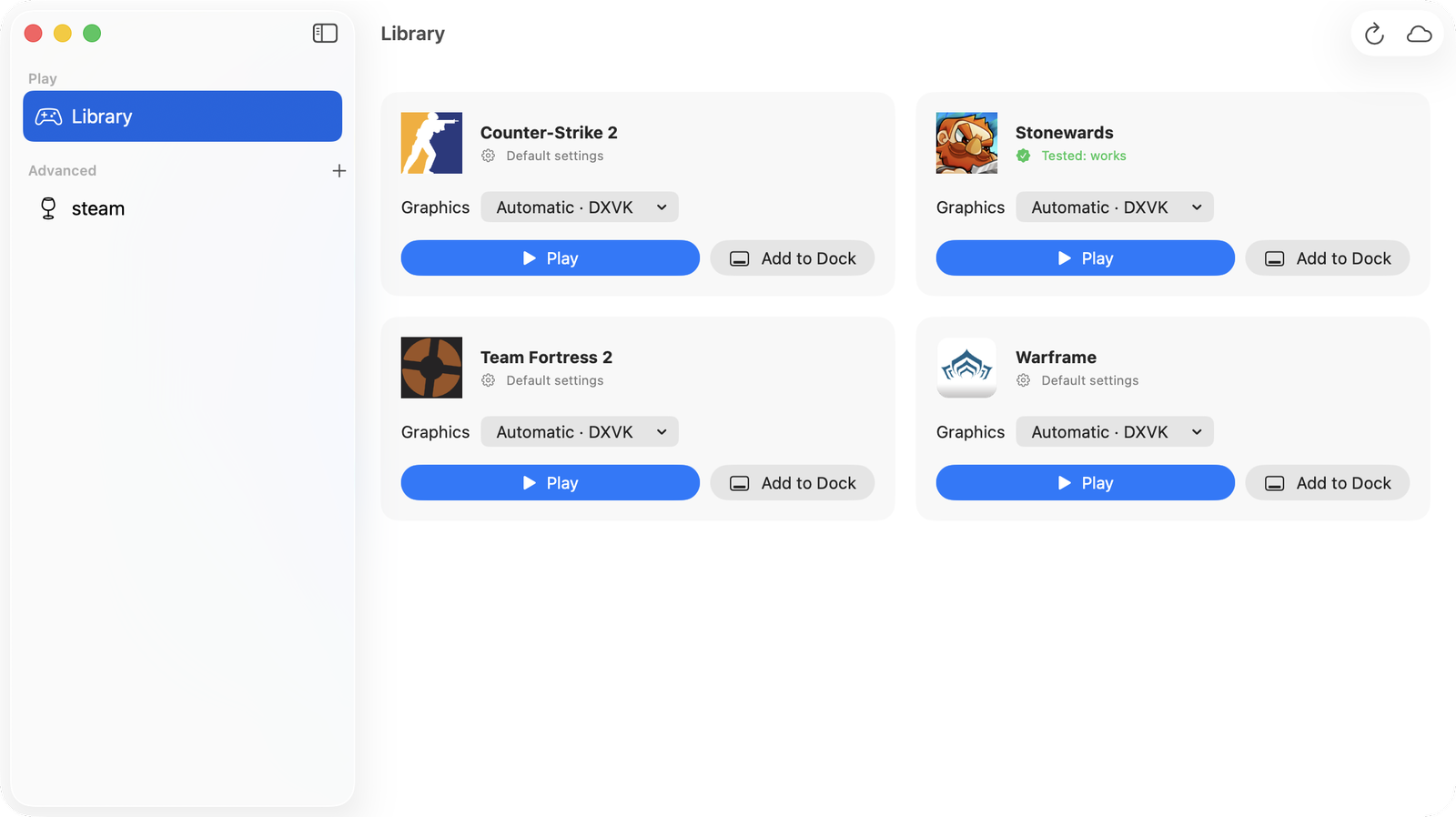Viewport: 1456px width, 817px height.
Task: Open the steam bottle in sidebar
Action: point(182,208)
